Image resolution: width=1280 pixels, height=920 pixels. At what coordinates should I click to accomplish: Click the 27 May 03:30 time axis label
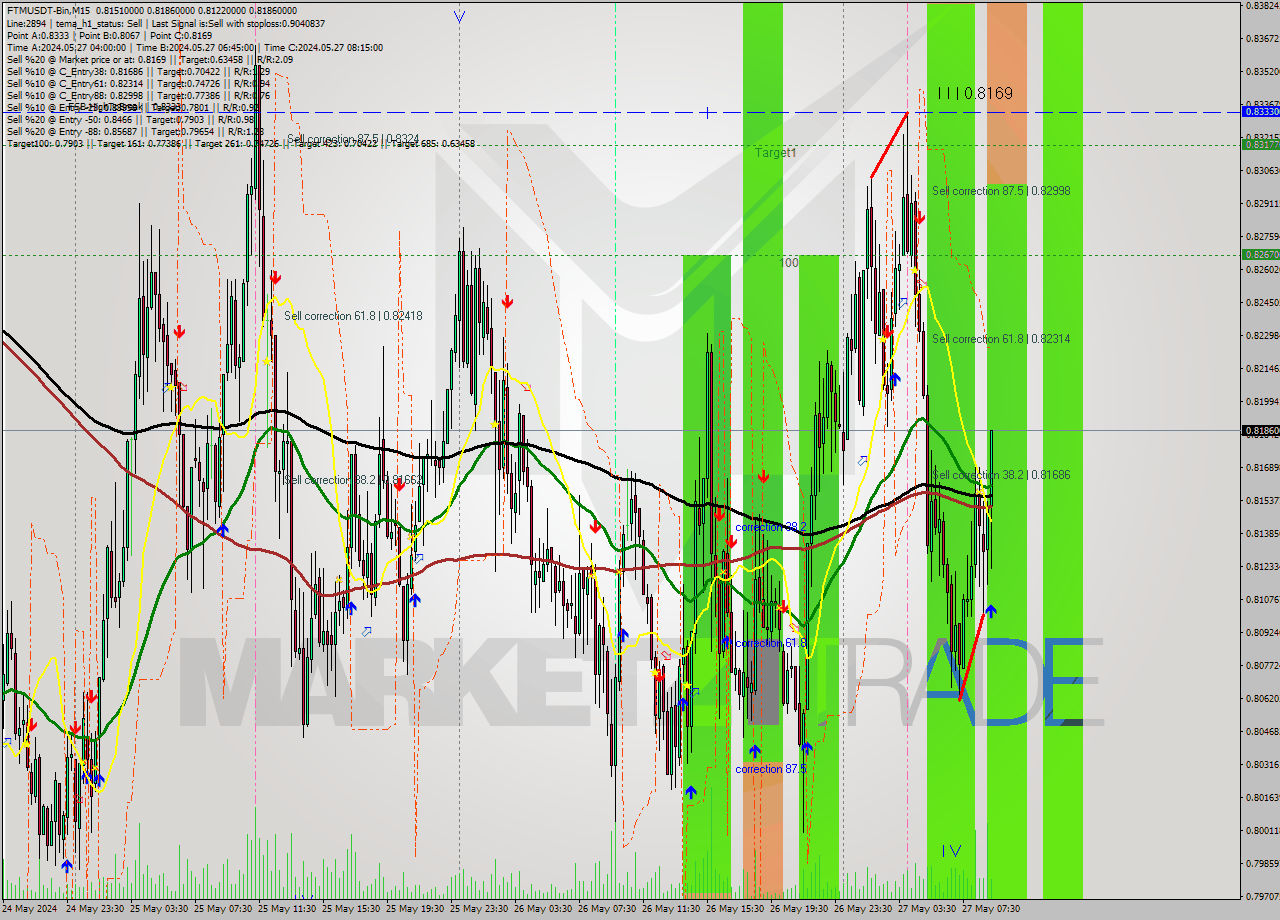click(928, 909)
